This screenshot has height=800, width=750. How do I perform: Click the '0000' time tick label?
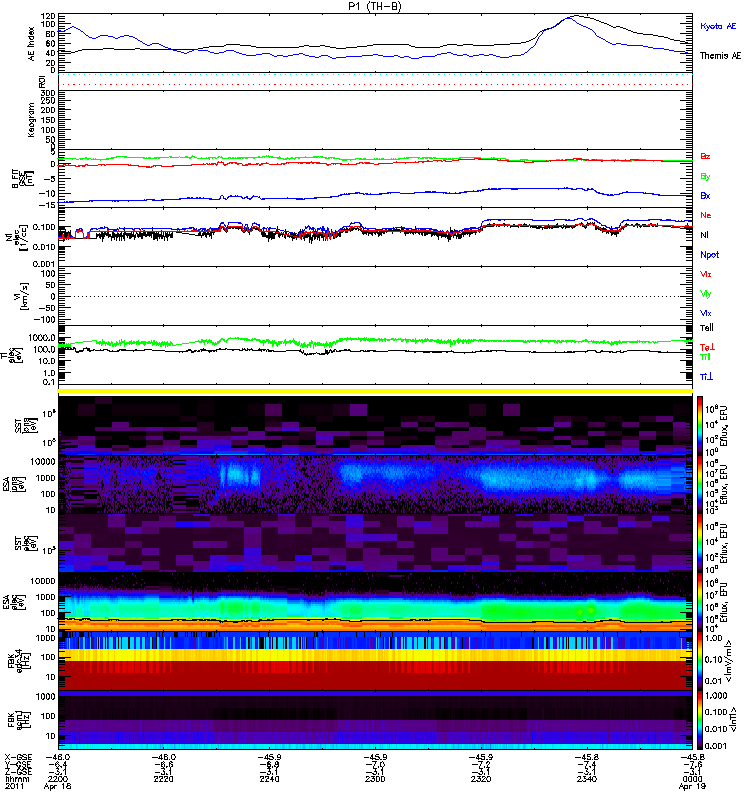[692, 779]
